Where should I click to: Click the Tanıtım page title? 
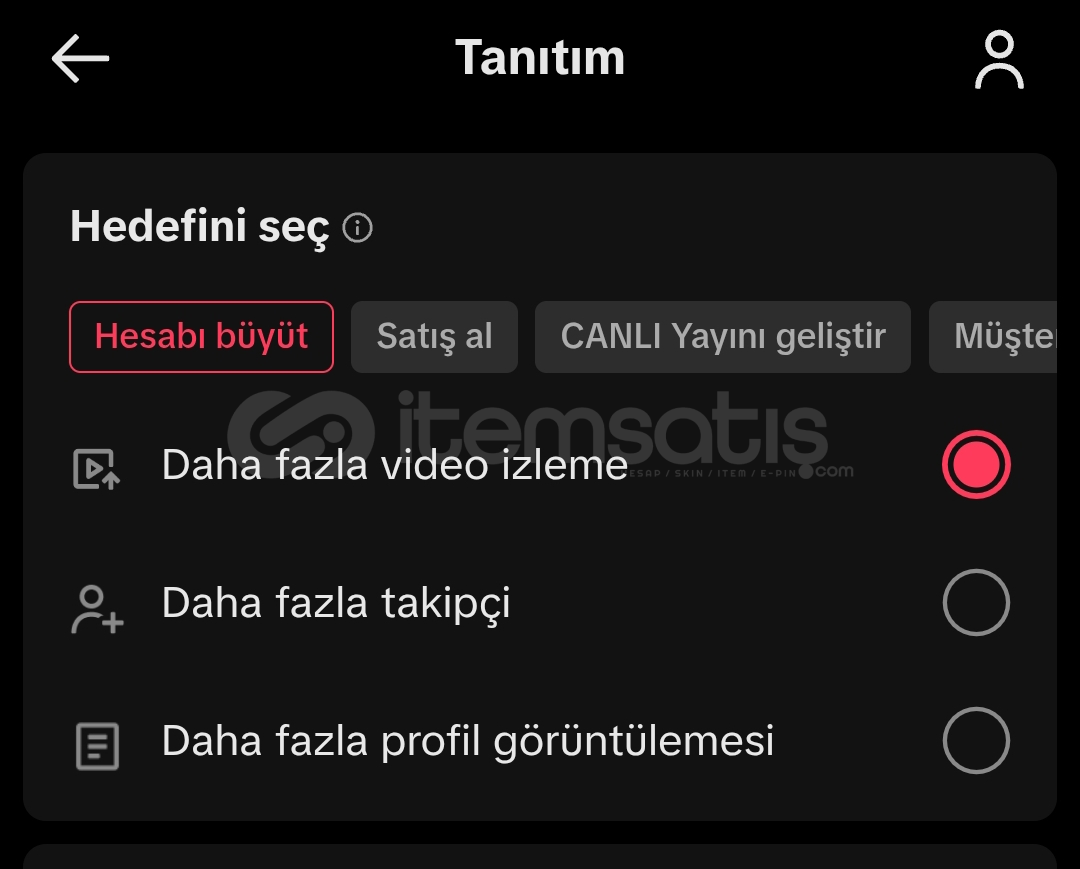coord(540,57)
